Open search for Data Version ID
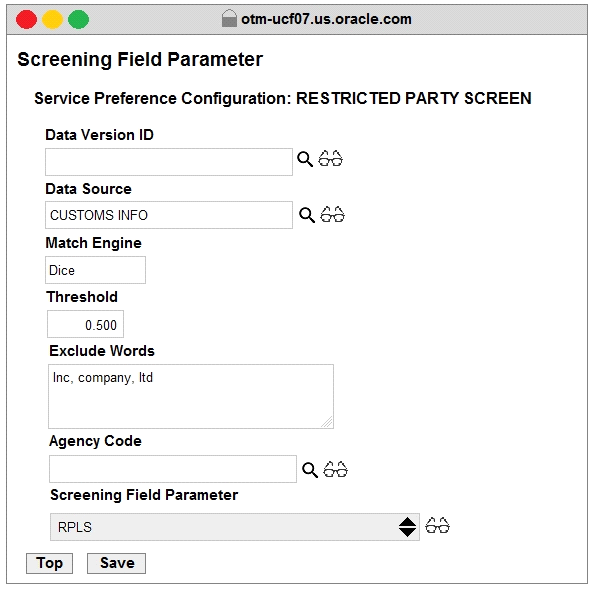 pos(305,159)
